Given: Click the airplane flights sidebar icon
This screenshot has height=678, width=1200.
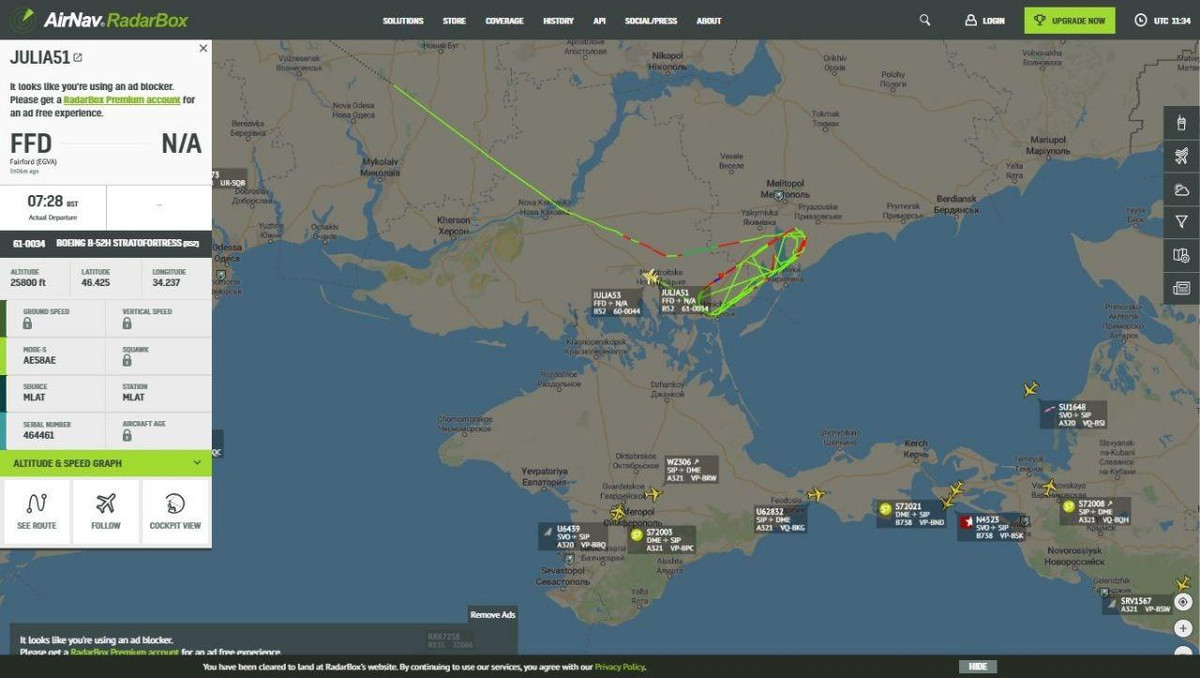Looking at the screenshot, I should pos(1182,156).
